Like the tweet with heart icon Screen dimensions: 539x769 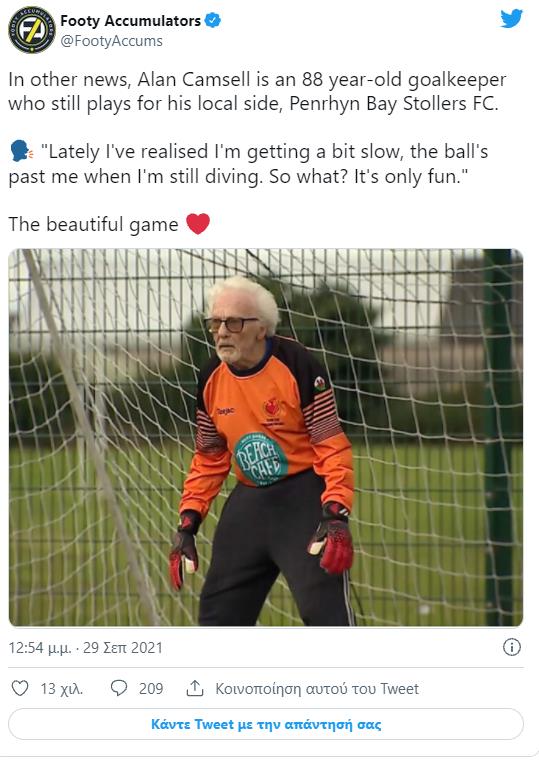coord(20,688)
